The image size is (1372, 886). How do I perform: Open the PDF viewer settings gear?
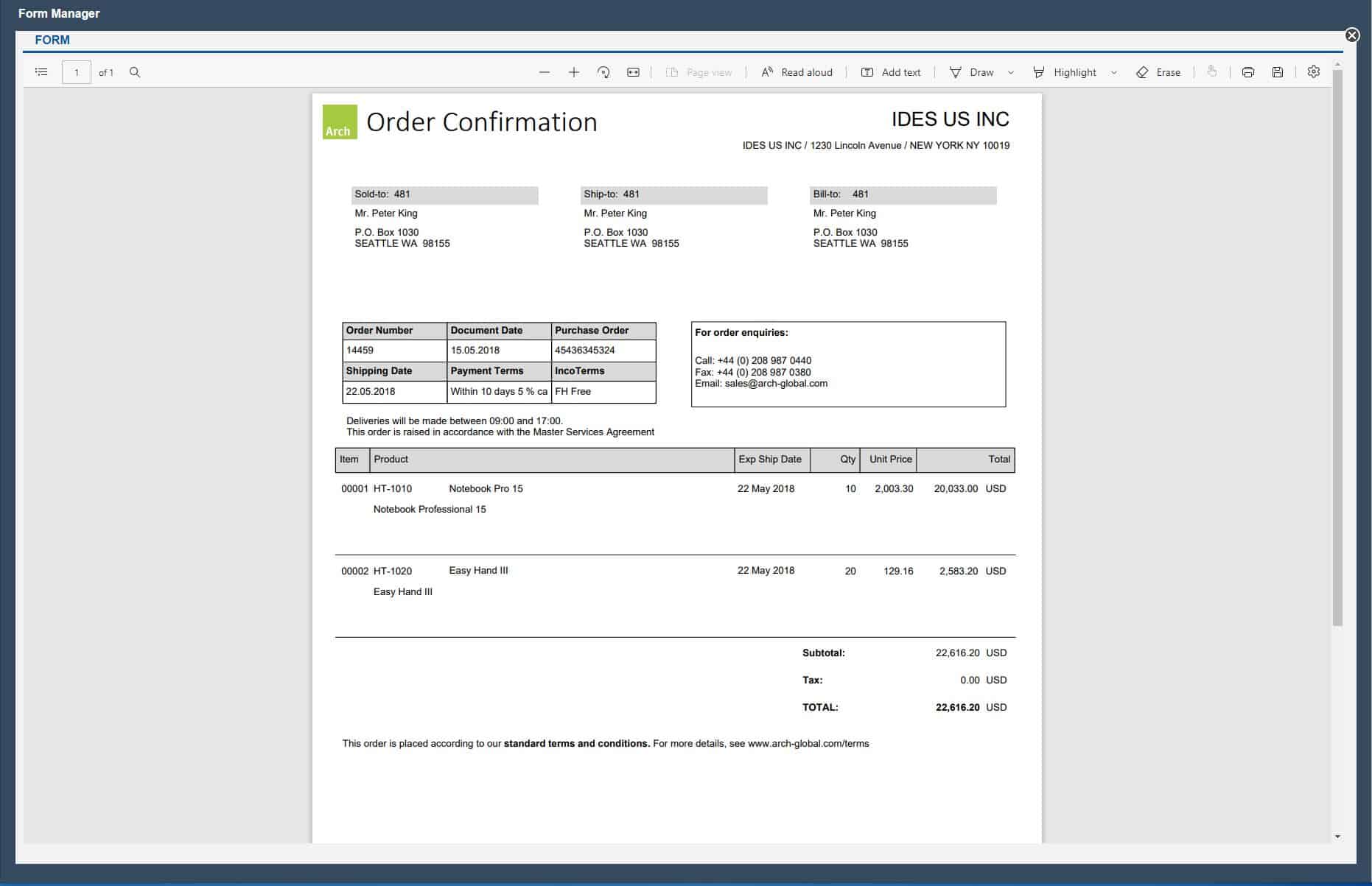point(1313,71)
